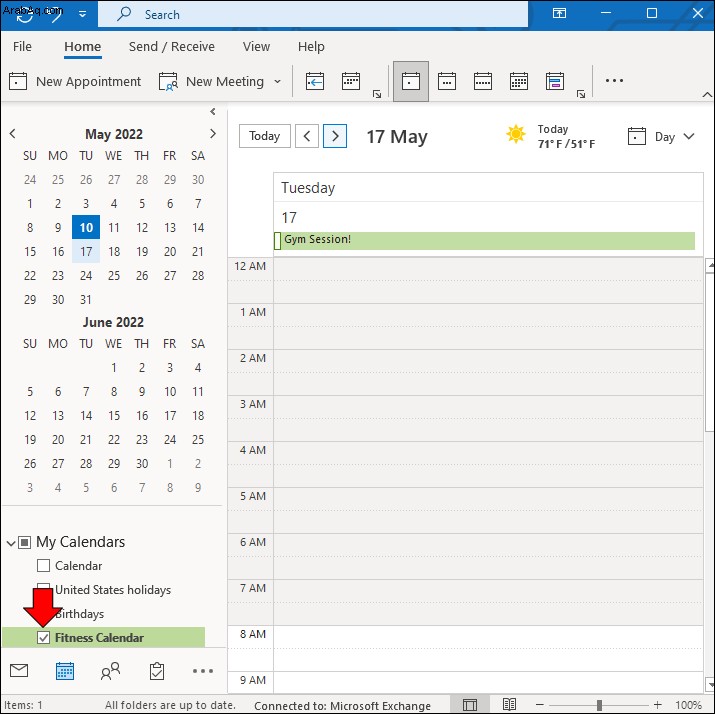This screenshot has width=715, height=714.
Task: Show more navigation options ellipsis
Action: click(x=202, y=671)
